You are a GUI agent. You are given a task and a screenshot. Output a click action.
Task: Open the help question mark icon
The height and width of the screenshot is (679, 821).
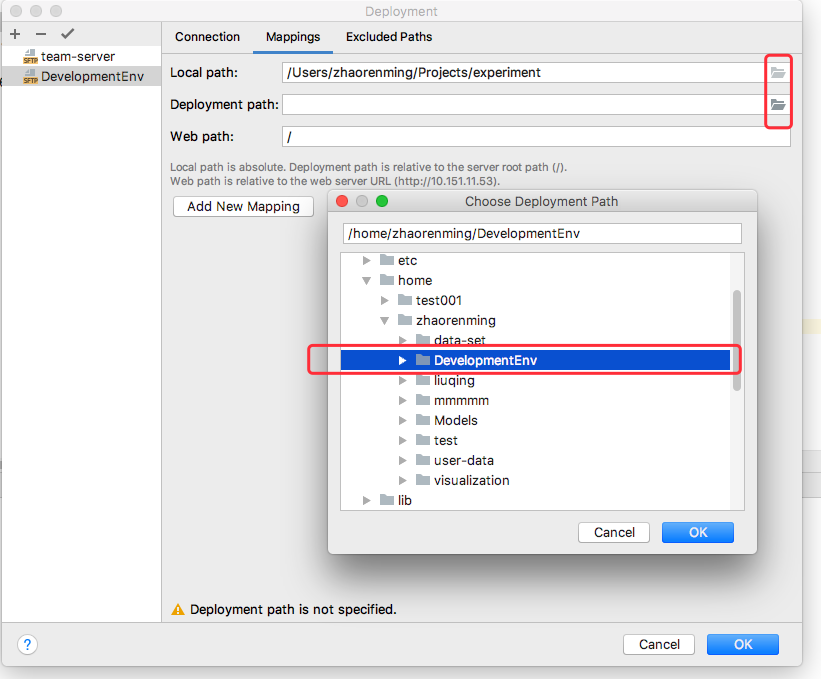[28, 645]
